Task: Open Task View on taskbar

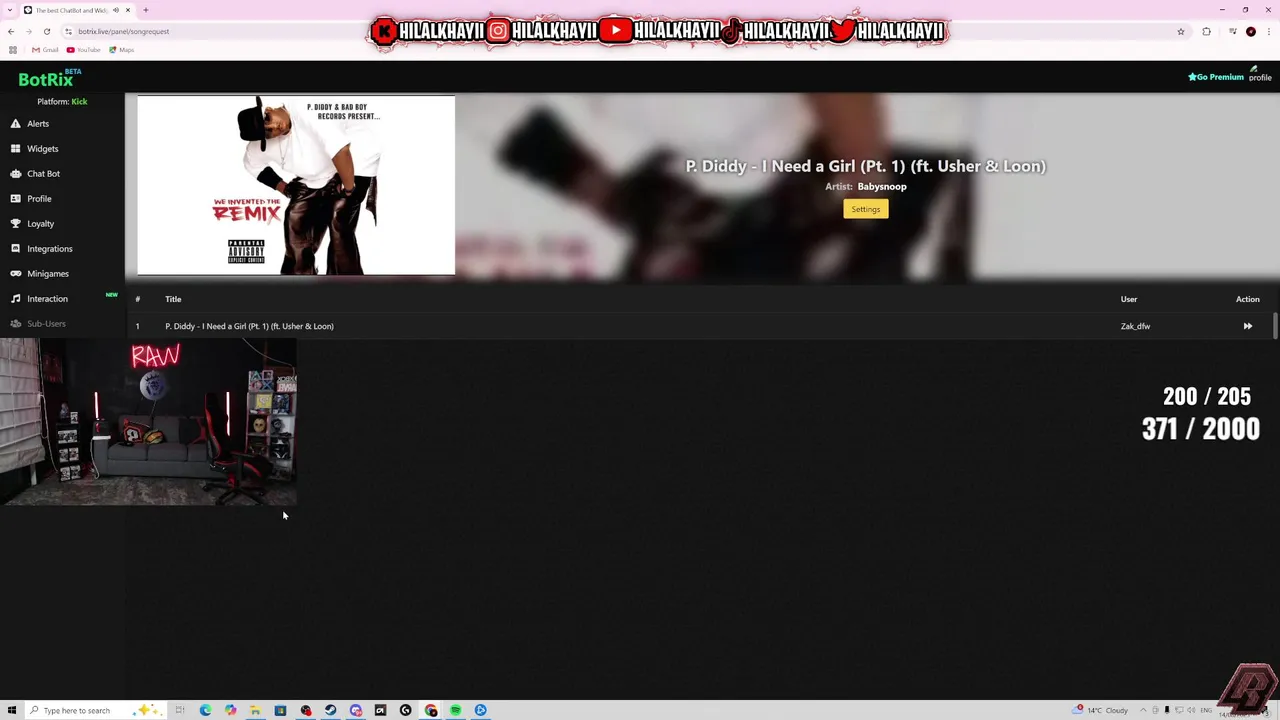Action: click(x=180, y=710)
